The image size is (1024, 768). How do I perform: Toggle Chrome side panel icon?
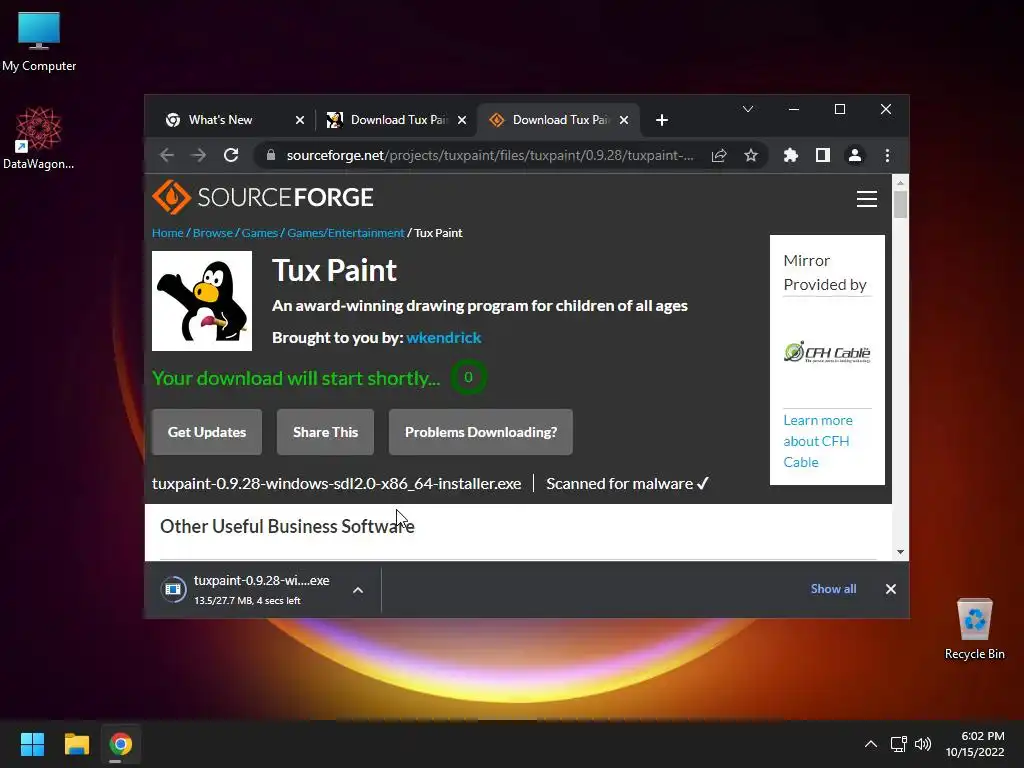[x=823, y=155]
